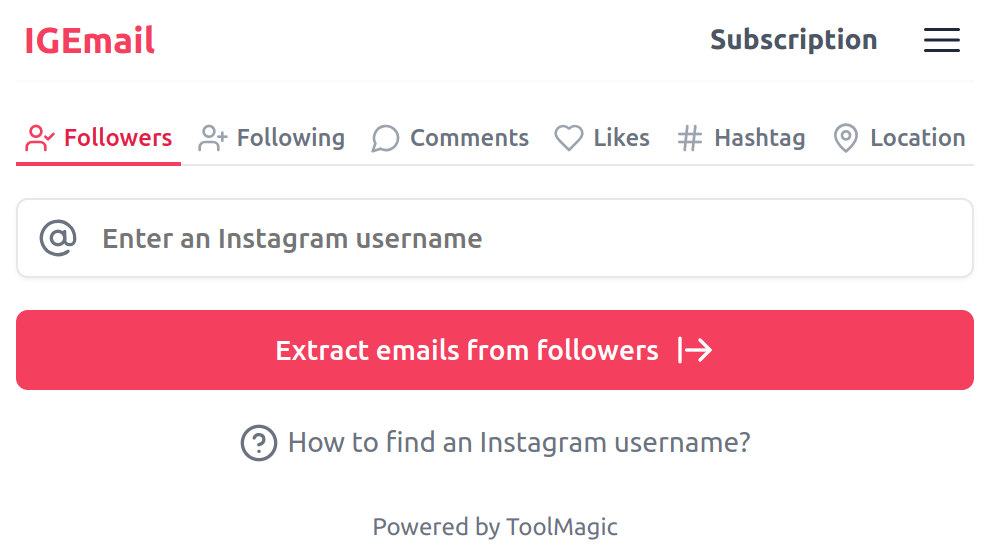
Task: Click the Hashtag symbol icon
Action: [690, 138]
